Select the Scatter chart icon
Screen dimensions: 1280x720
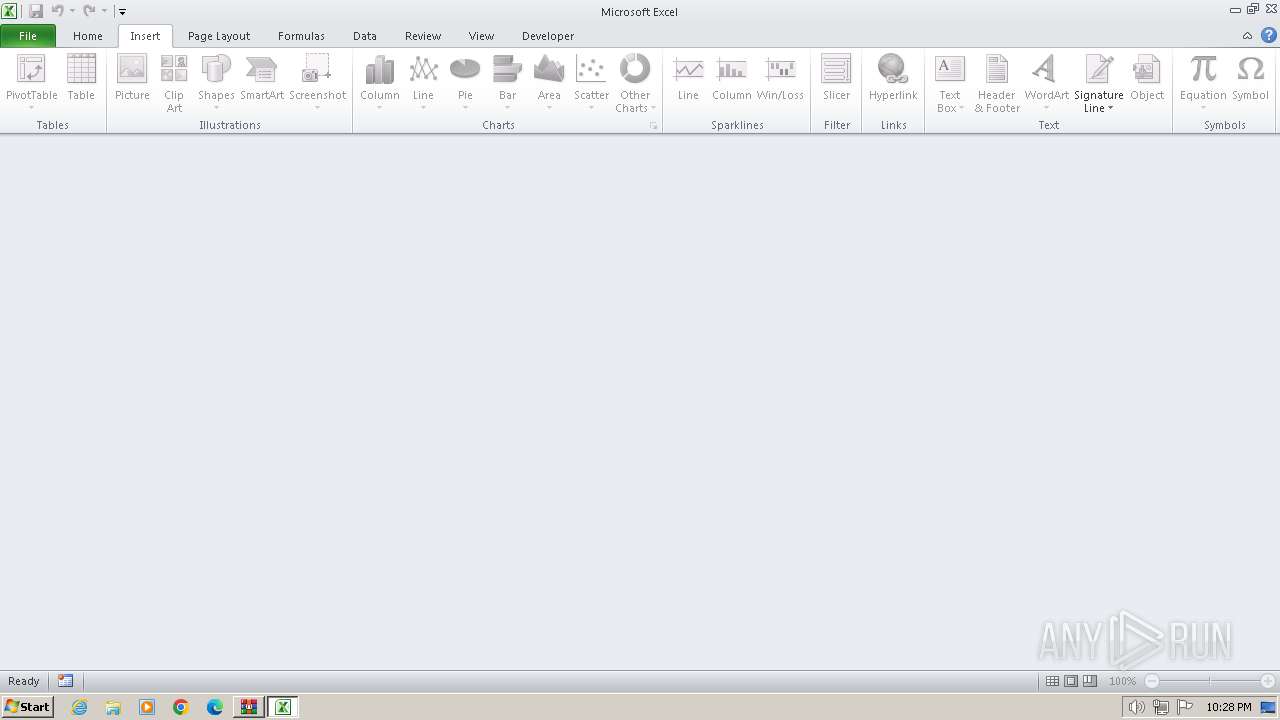[x=591, y=70]
